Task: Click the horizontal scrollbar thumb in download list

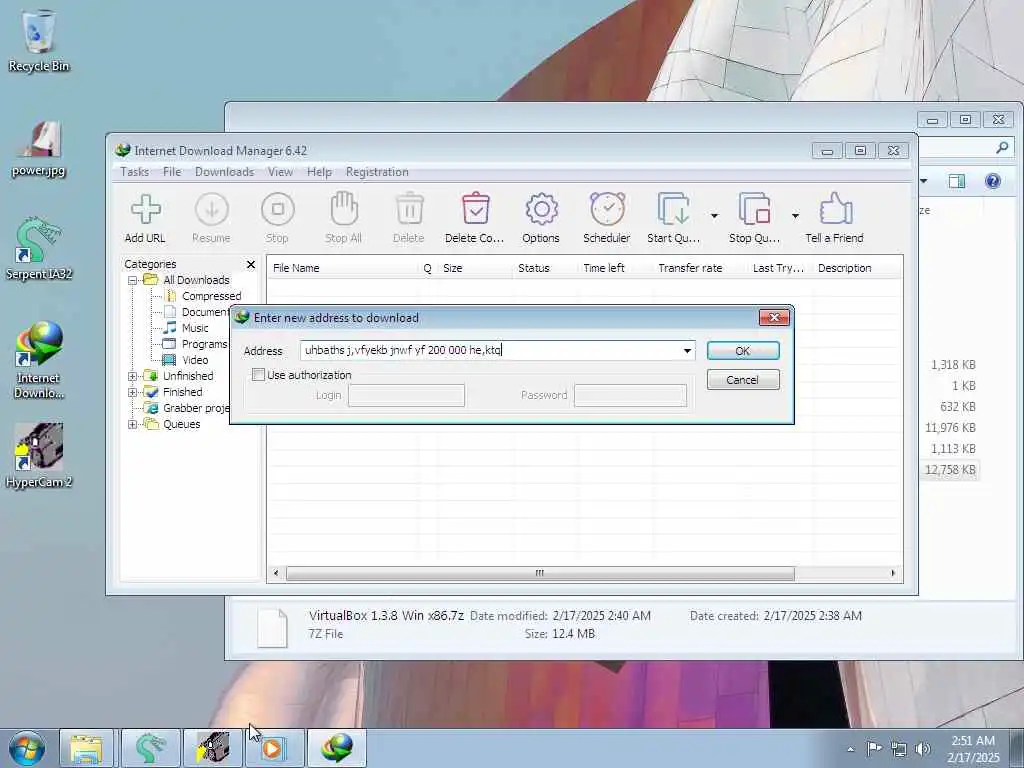Action: pos(540,573)
